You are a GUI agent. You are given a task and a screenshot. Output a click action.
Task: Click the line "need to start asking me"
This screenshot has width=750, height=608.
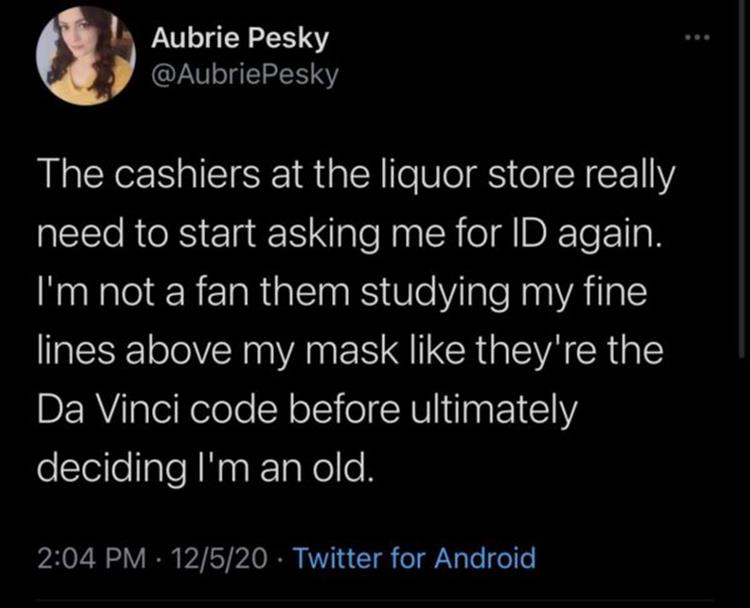coord(348,235)
